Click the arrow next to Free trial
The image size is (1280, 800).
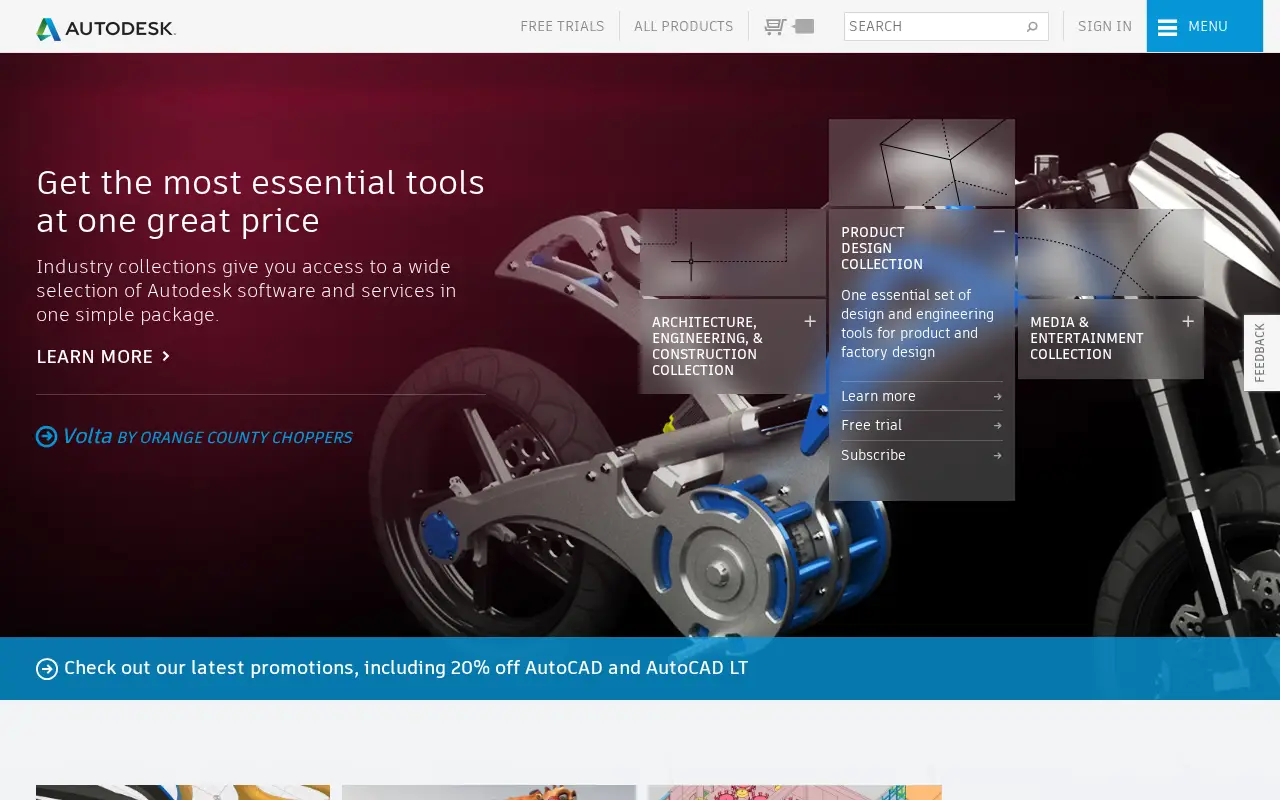(x=997, y=426)
